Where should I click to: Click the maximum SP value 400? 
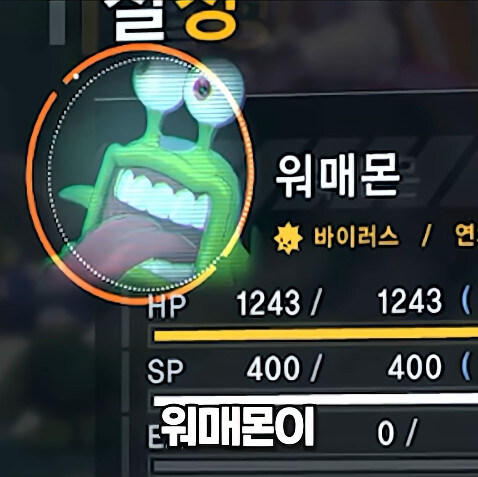pyautogui.click(x=414, y=367)
